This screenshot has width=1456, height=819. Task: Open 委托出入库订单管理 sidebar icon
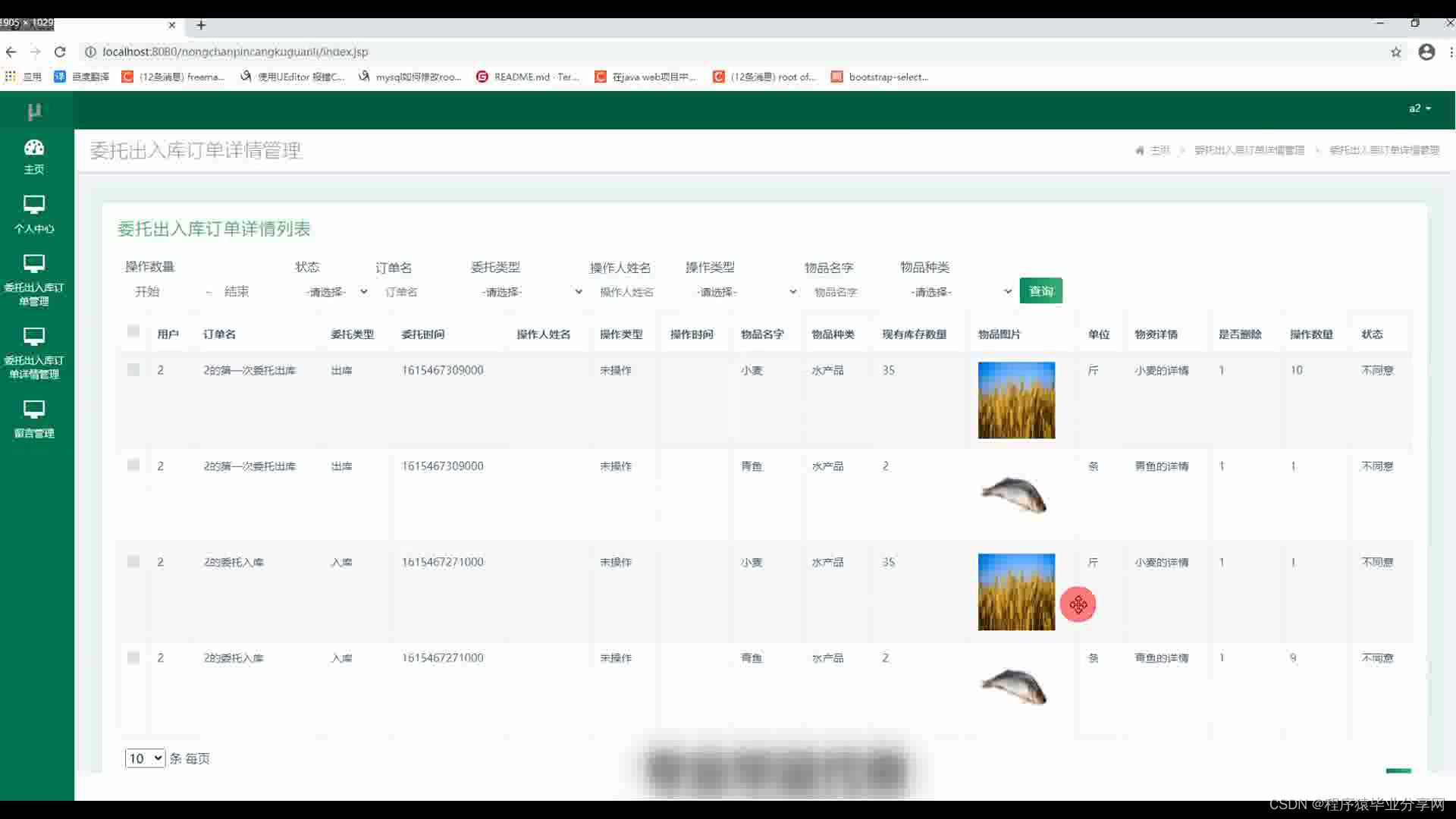34,264
